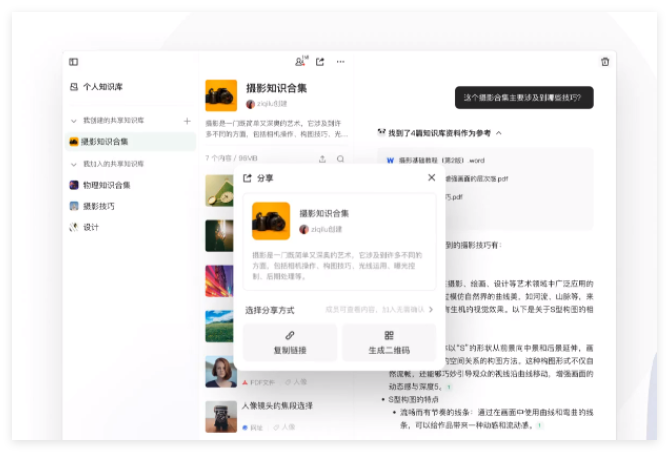This screenshot has height=452, width=669.
Task: Toggle the sidebar panel icon
Action: 73,62
